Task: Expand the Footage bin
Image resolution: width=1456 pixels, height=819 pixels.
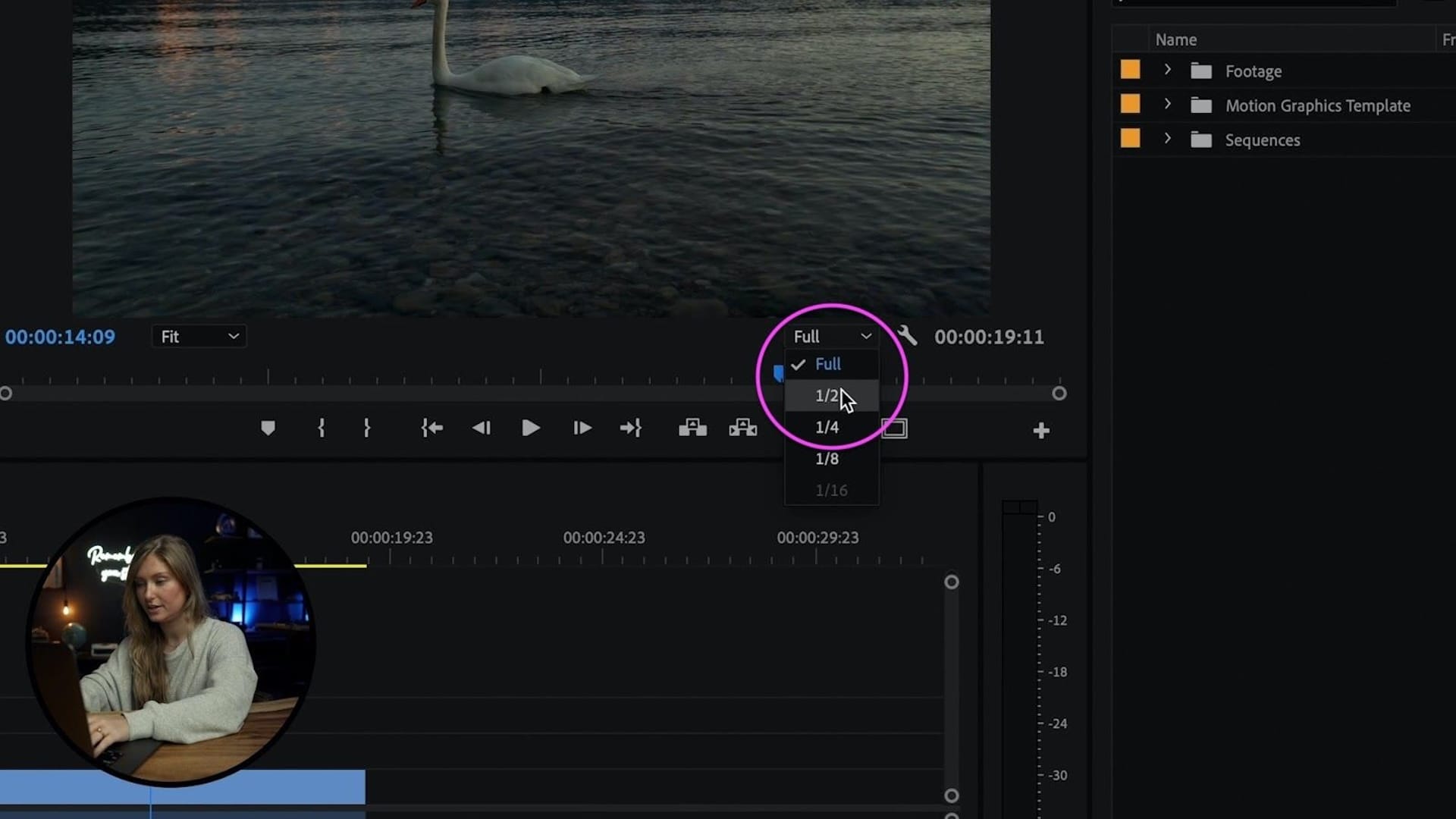Action: coord(1168,69)
